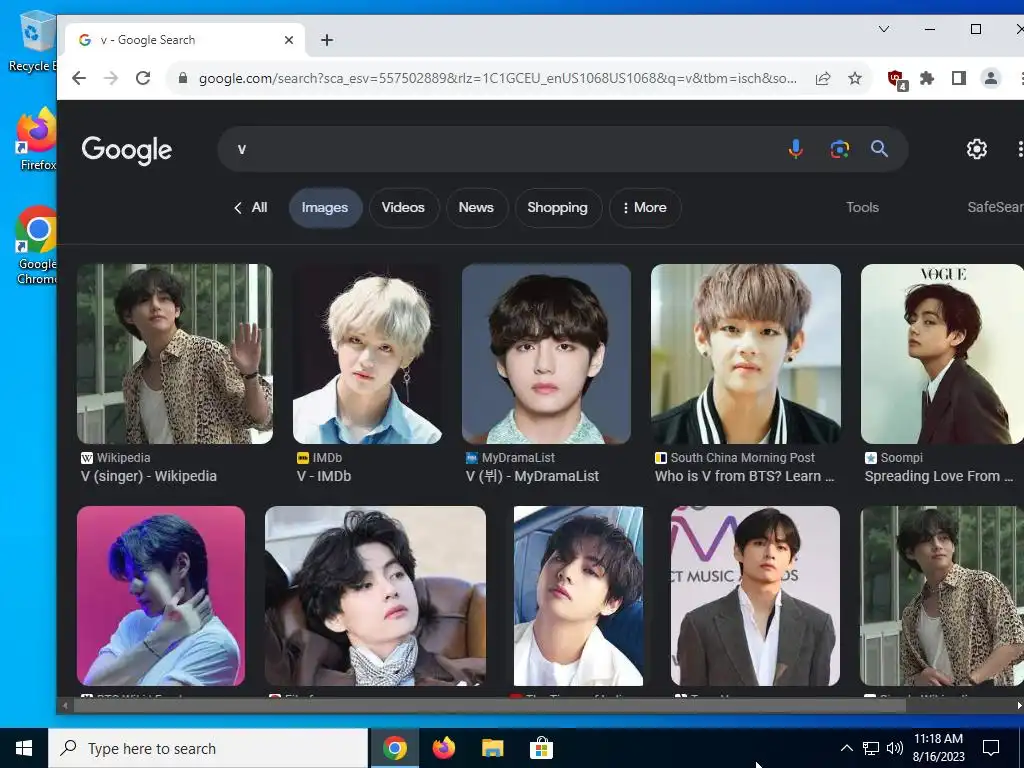Screen dimensions: 1024x768
Task: Open the gray suit music awards thumbnail
Action: pyautogui.click(x=755, y=596)
